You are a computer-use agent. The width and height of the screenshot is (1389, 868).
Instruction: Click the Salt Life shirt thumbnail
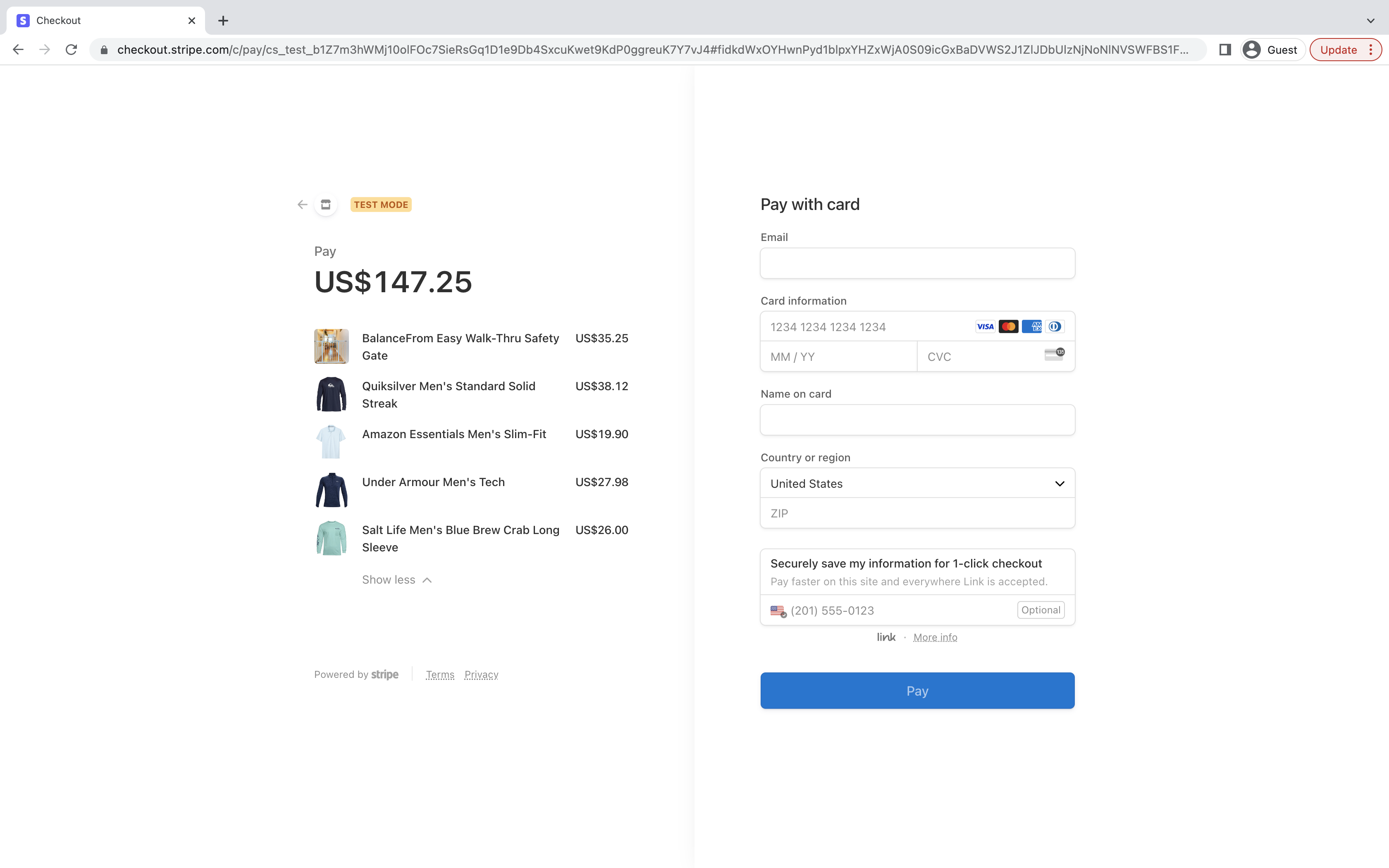coord(331,538)
